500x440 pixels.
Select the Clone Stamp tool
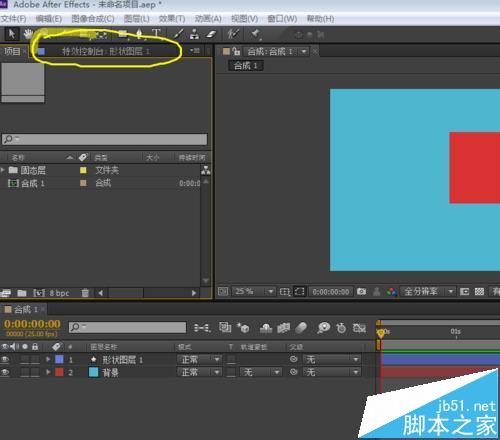click(x=194, y=34)
